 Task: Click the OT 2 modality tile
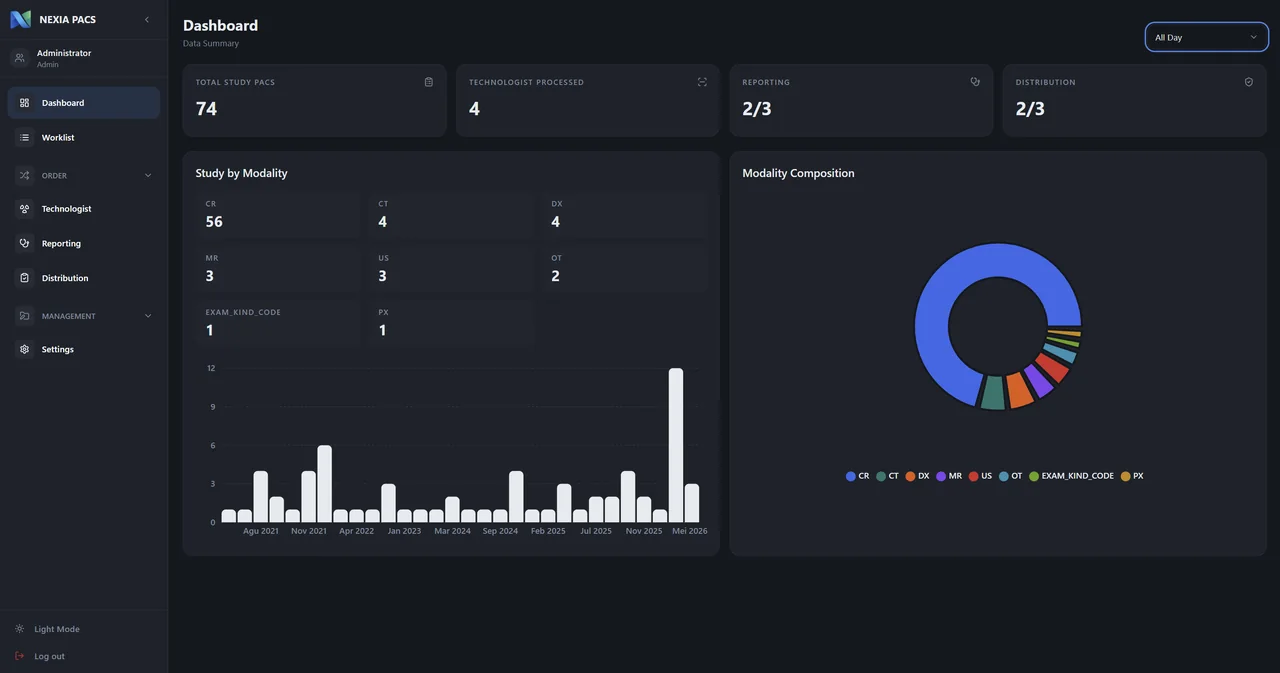click(624, 268)
